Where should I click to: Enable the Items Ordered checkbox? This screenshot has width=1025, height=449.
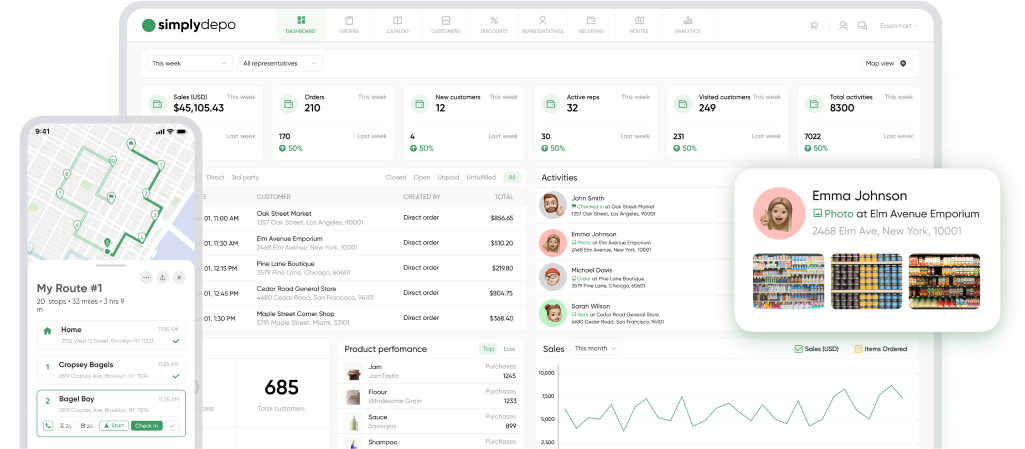(858, 349)
